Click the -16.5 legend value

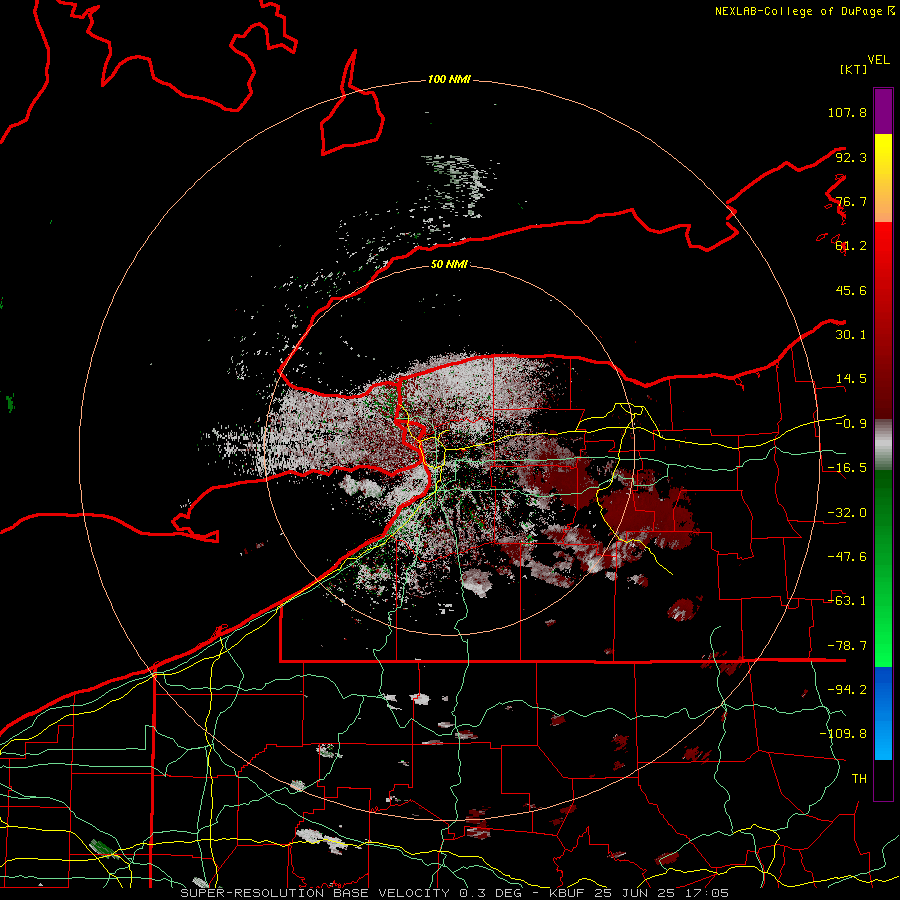pos(847,468)
